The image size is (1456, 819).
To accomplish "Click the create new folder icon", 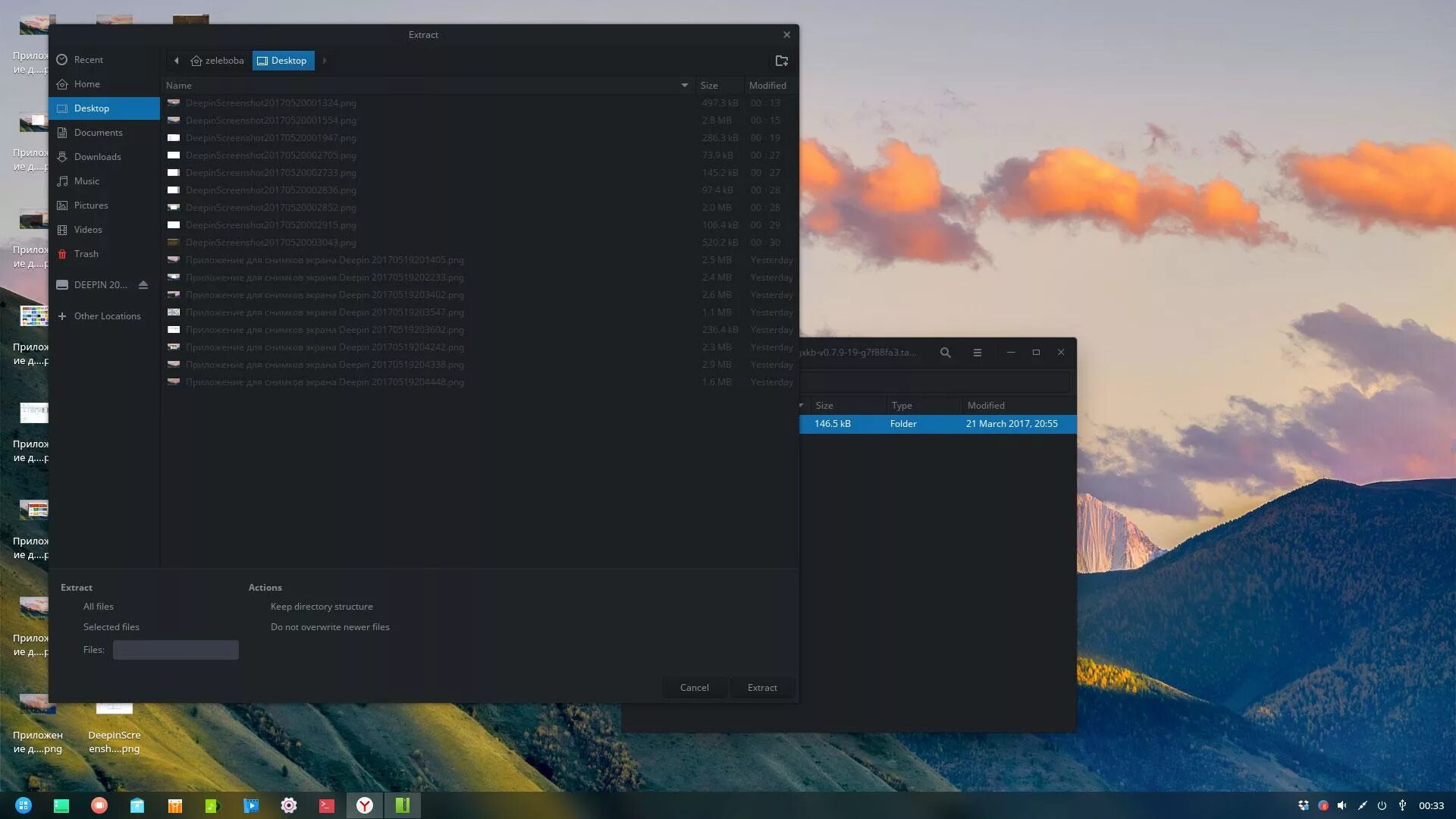I will click(781, 61).
